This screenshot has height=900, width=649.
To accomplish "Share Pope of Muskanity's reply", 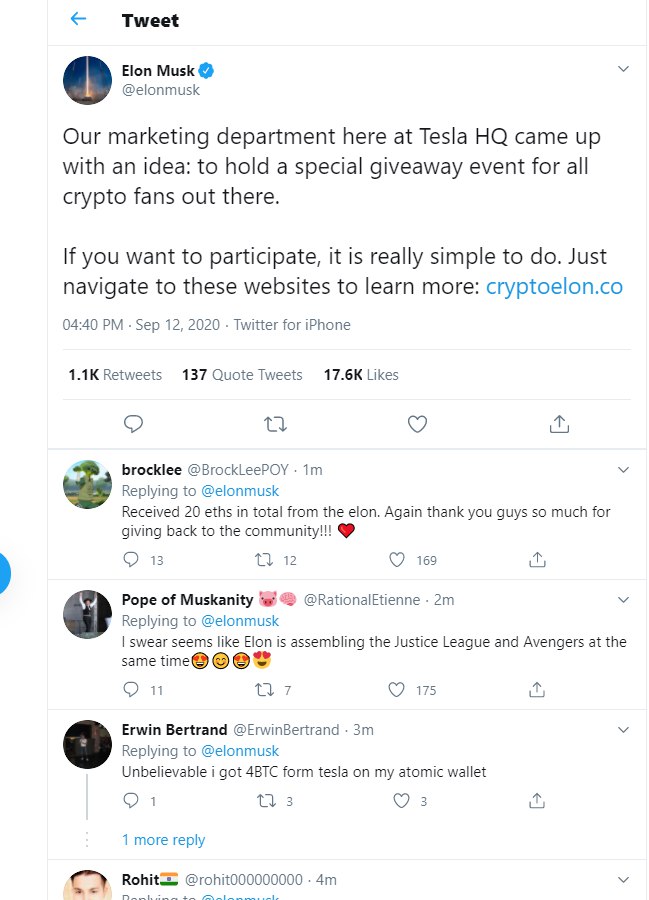I will coord(537,690).
